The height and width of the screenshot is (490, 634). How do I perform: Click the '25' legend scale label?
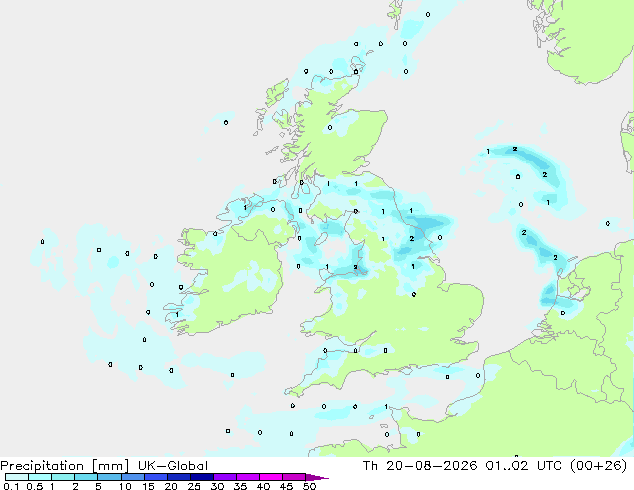pyautogui.click(x=194, y=486)
